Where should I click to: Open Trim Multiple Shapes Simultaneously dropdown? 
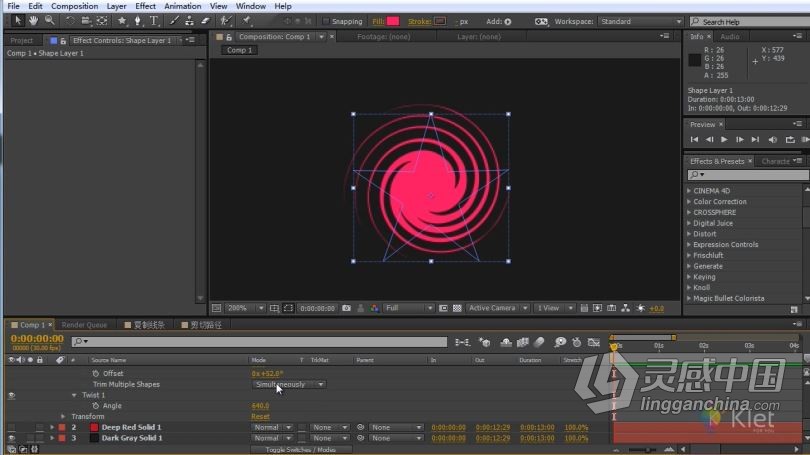[x=289, y=384]
